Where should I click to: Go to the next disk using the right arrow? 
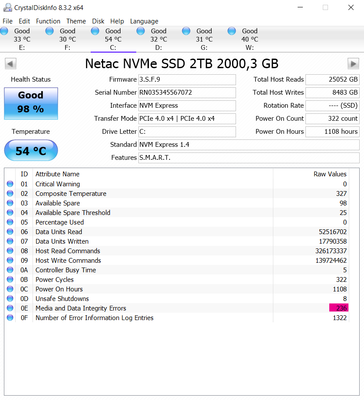click(x=353, y=64)
